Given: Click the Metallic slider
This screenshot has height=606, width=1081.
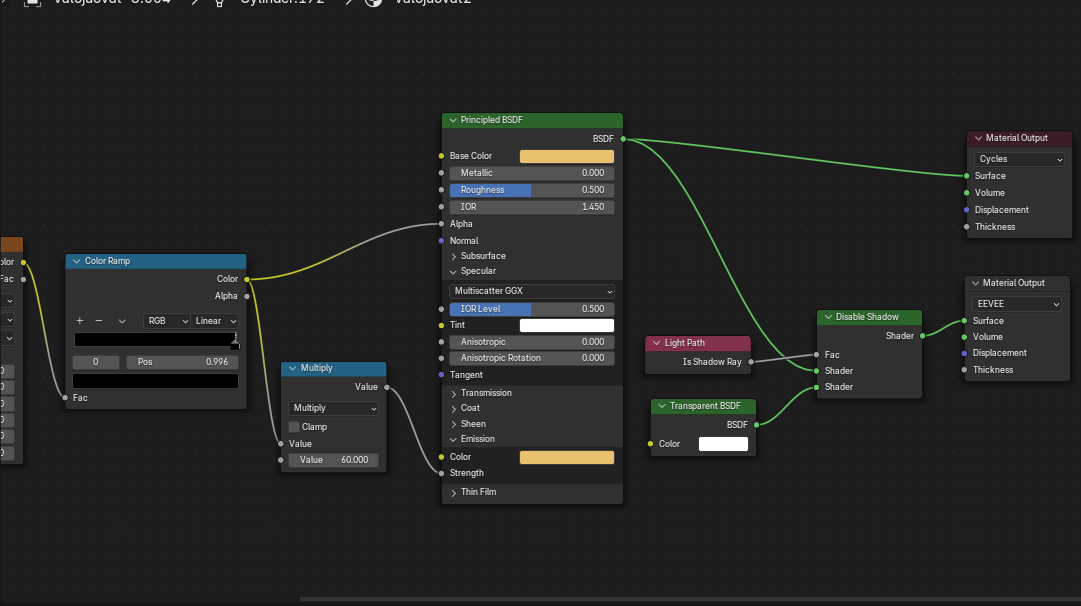Looking at the screenshot, I should [x=532, y=173].
